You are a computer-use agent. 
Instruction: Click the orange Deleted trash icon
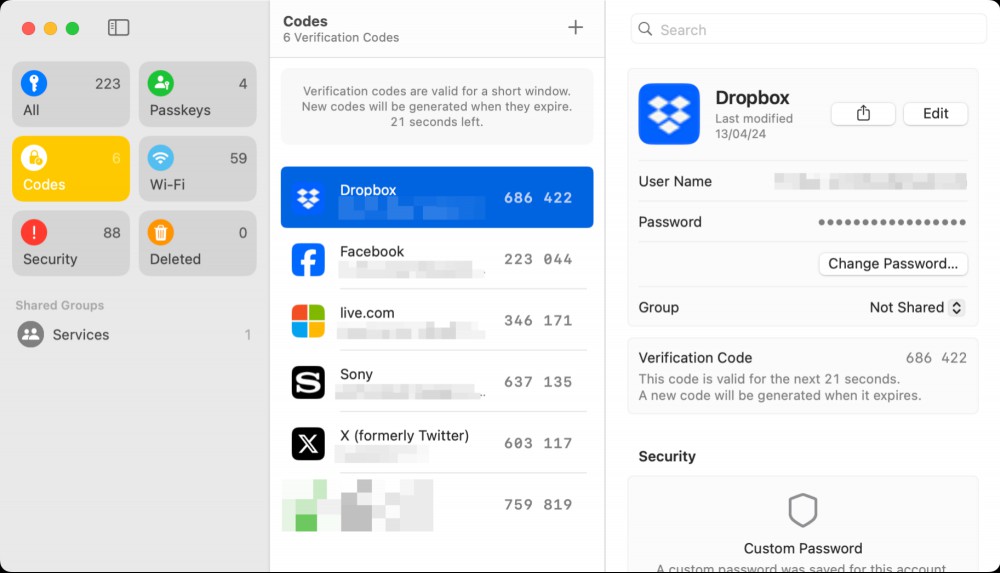point(161,232)
